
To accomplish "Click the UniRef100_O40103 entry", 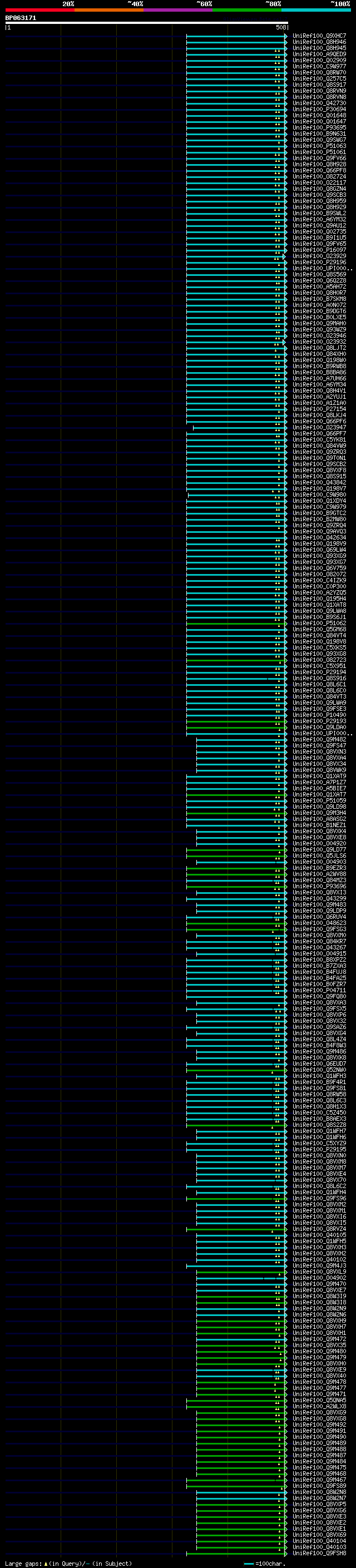I will (319, 1547).
